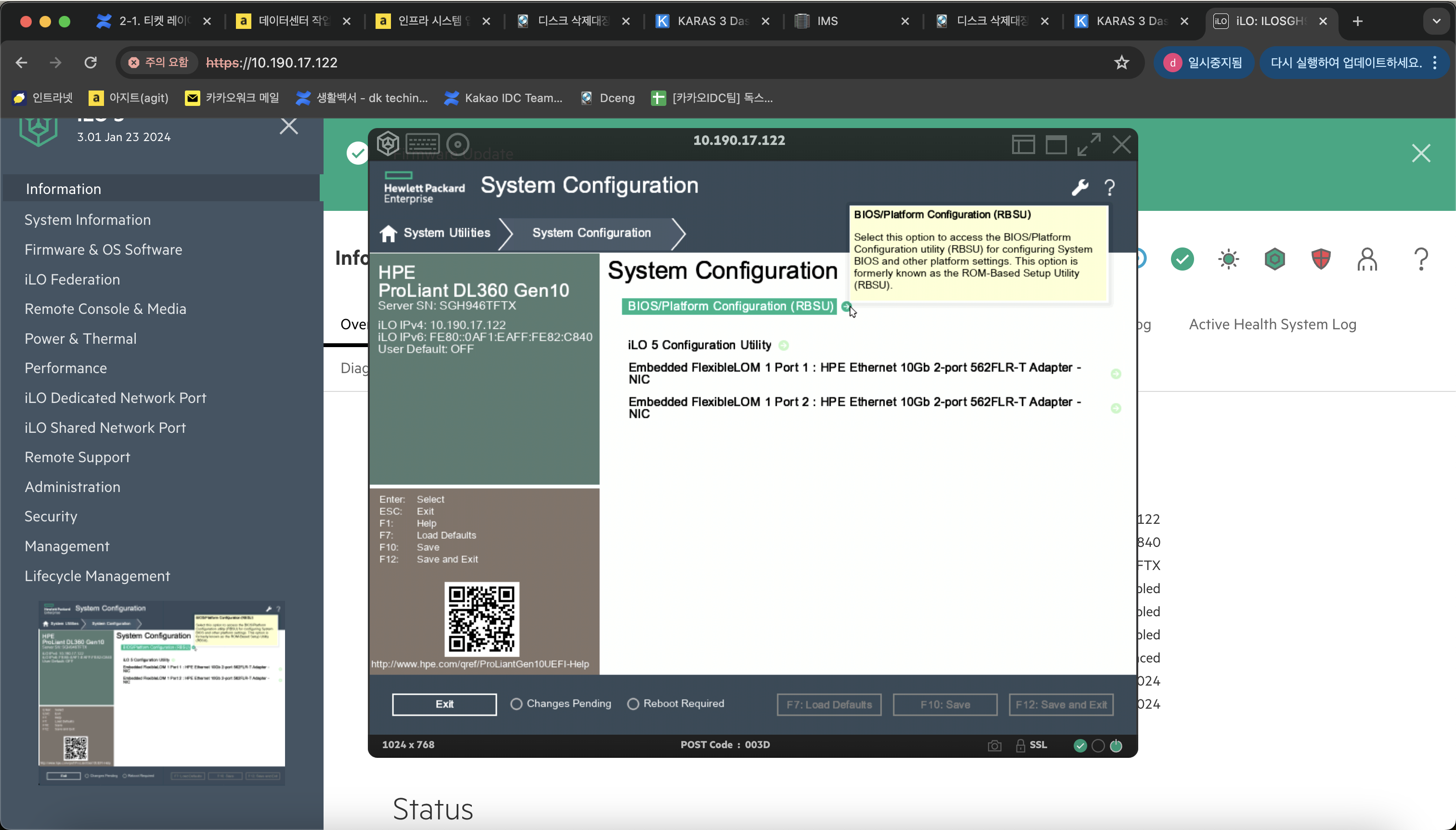Open the ProLiantGen10UEFI-Help URL link

[x=480, y=664]
